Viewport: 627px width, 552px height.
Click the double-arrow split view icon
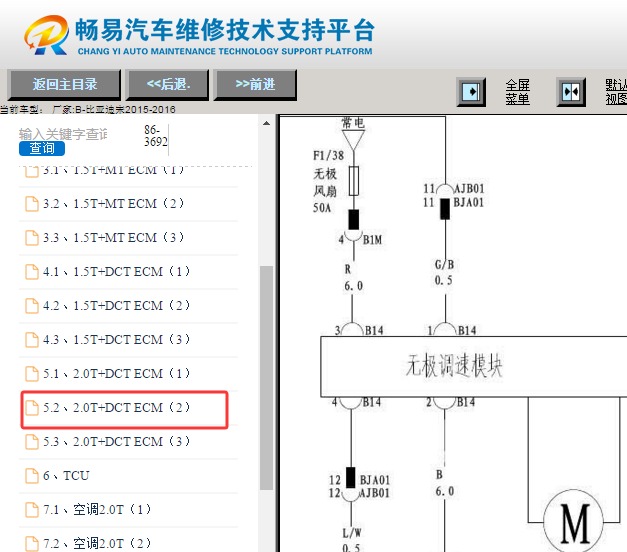pyautogui.click(x=571, y=92)
